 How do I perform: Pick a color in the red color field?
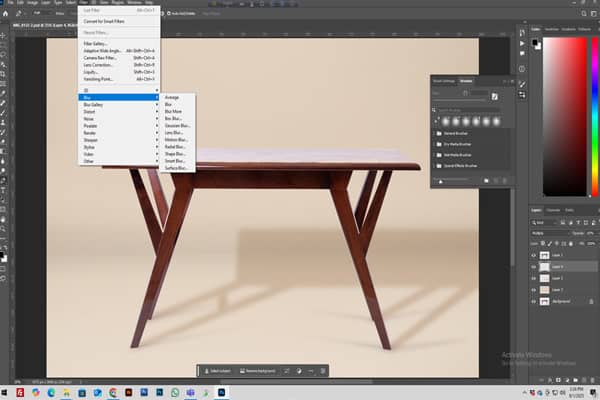[x=565, y=117]
